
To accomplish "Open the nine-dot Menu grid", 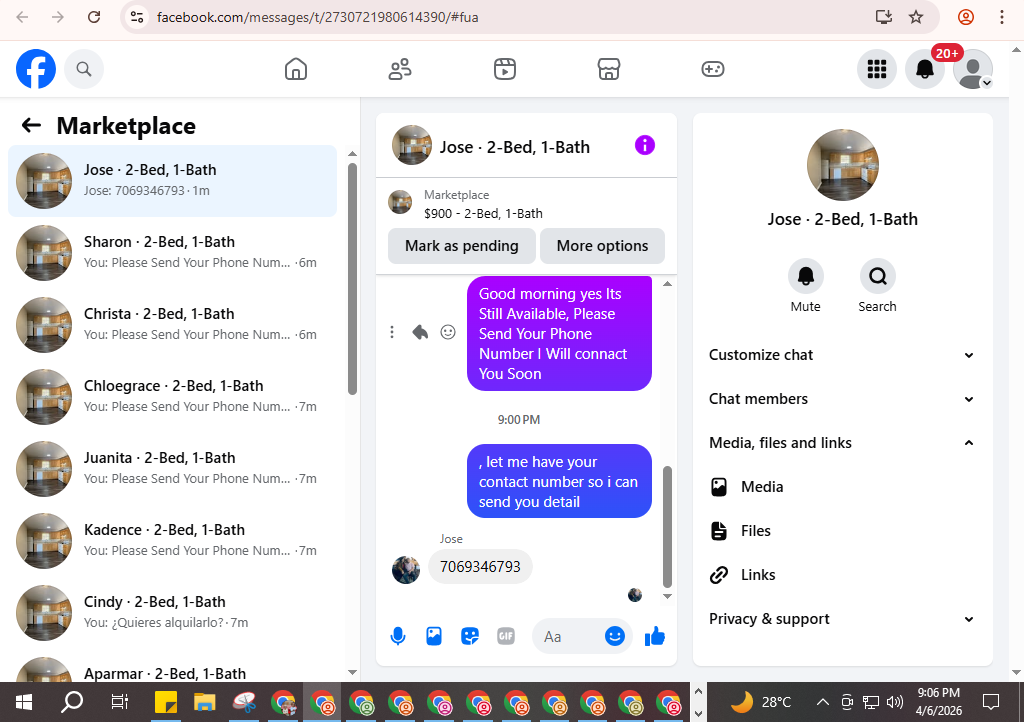I will tap(876, 69).
